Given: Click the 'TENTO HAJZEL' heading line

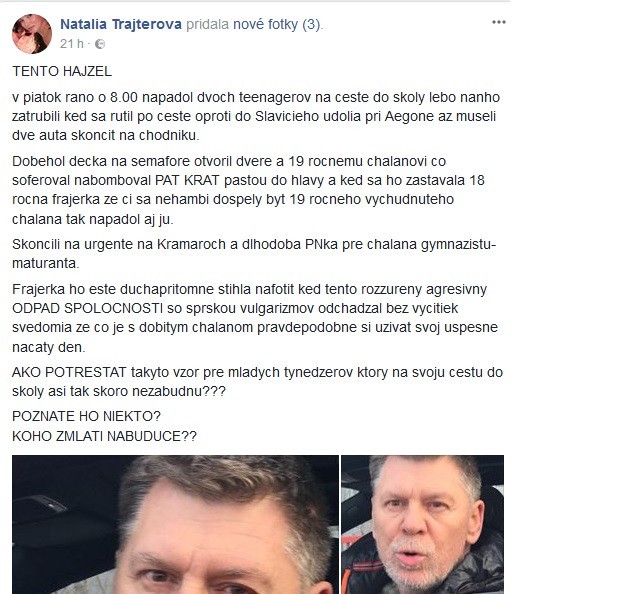Looking at the screenshot, I should [x=62, y=72].
